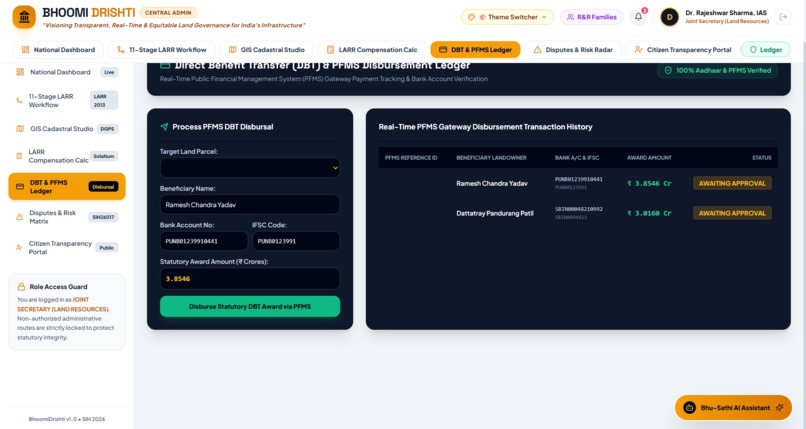Viewport: 806px width, 429px height.
Task: Click the Theme Switcher palette icon
Action: tap(471, 17)
